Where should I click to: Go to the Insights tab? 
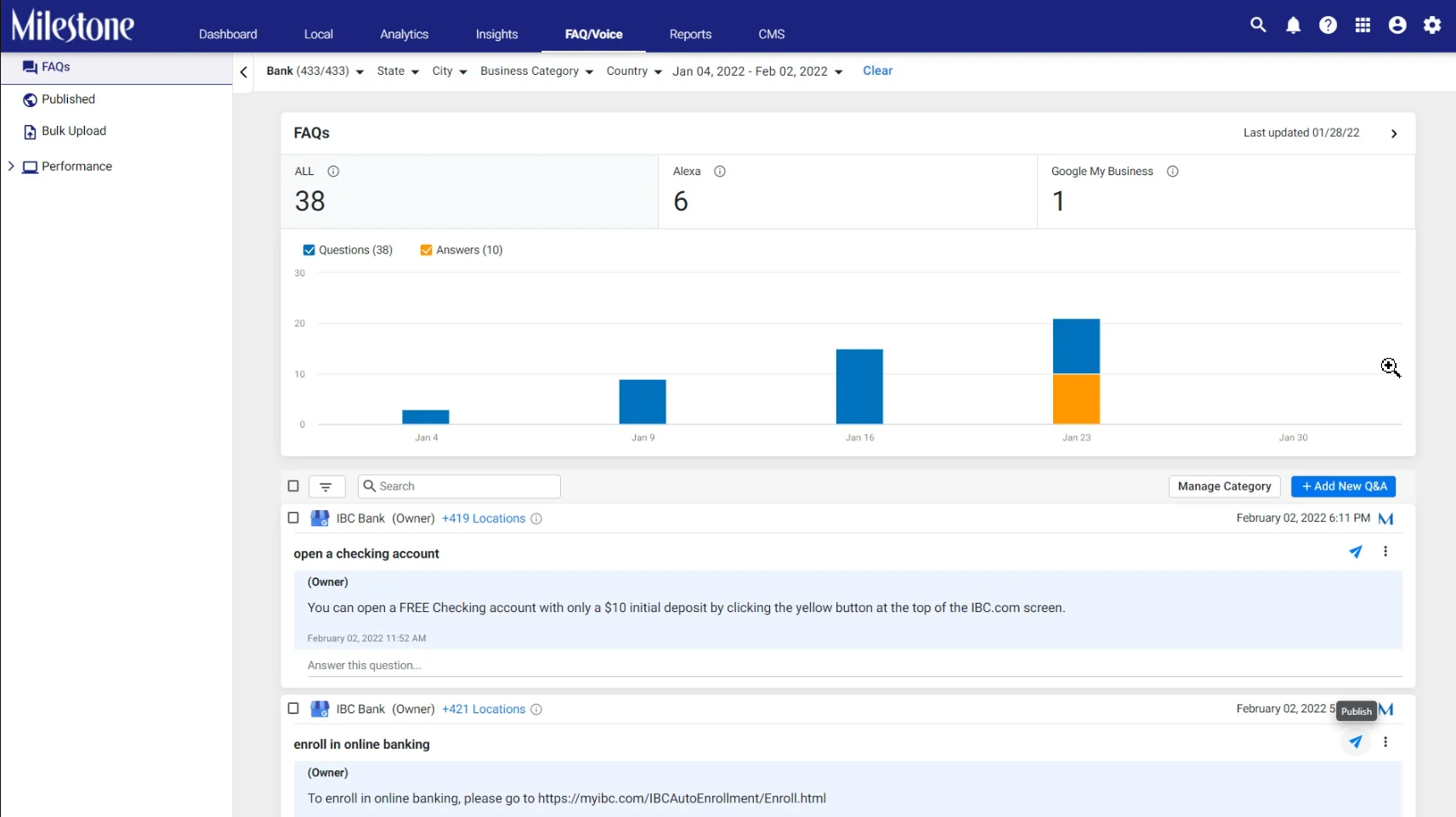496,34
